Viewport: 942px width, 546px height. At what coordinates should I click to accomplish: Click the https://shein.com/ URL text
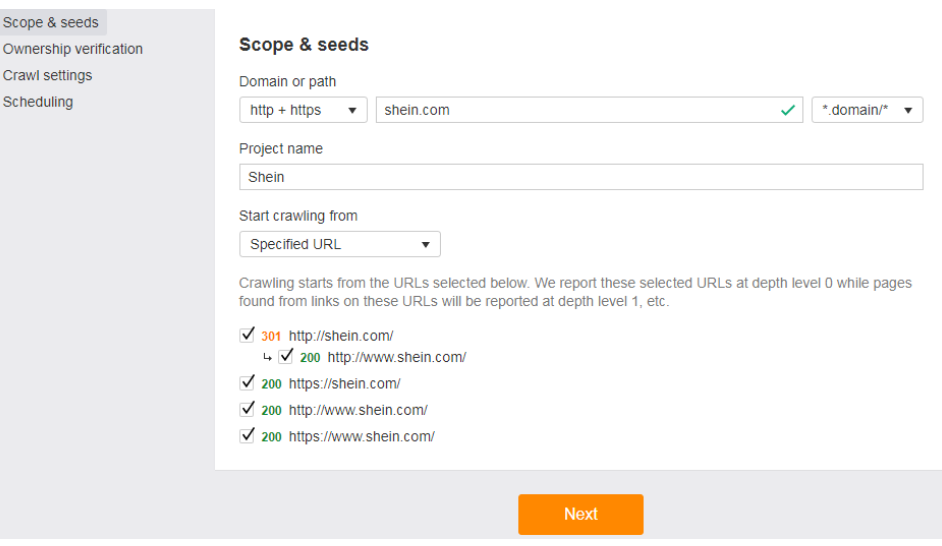click(x=344, y=384)
